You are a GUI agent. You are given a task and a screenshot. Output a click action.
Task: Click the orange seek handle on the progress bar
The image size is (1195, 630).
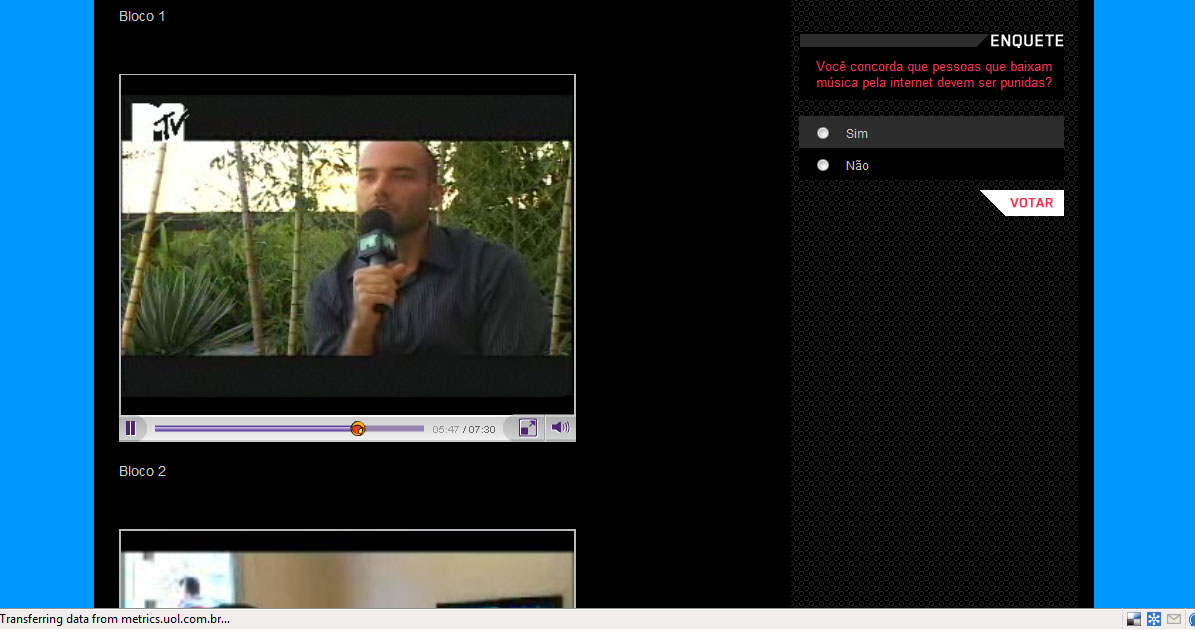click(358, 428)
